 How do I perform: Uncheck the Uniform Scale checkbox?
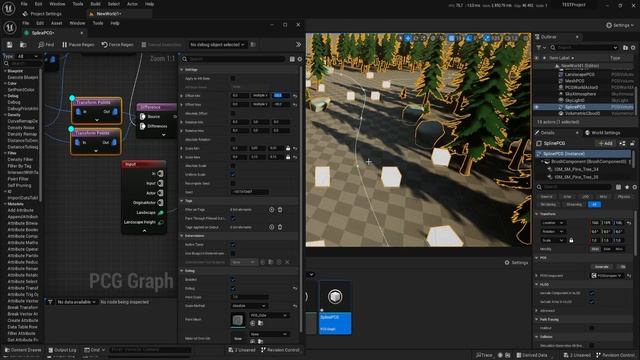[233, 174]
